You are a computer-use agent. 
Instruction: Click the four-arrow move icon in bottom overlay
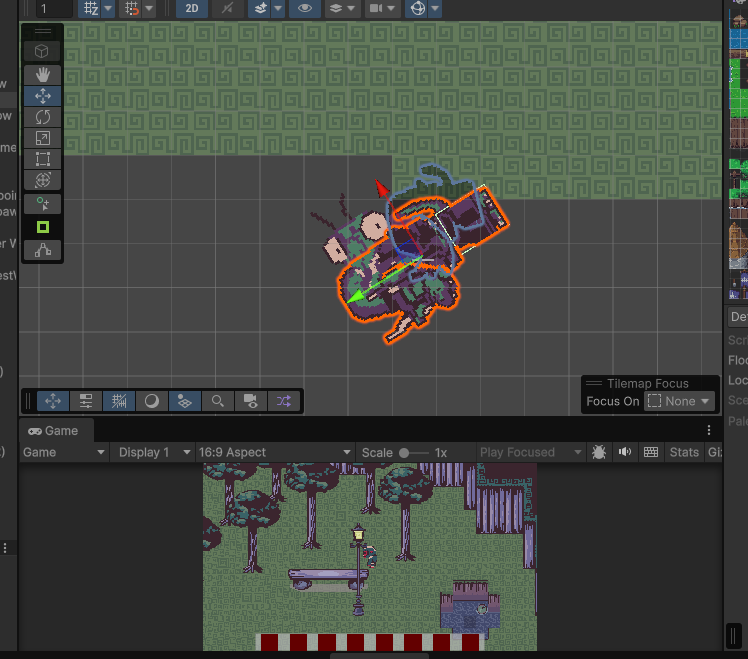coord(52,401)
